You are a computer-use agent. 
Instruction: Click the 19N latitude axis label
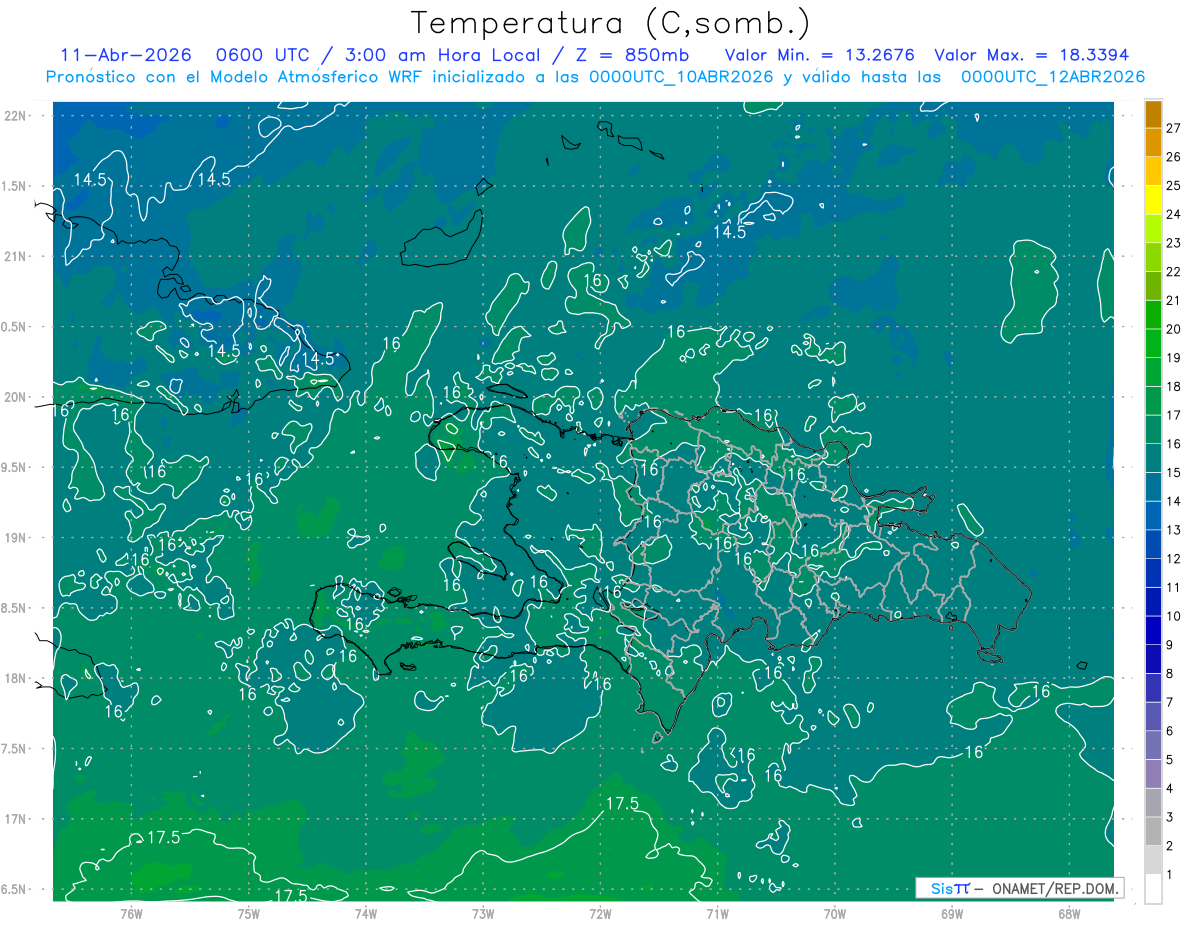click(x=16, y=538)
